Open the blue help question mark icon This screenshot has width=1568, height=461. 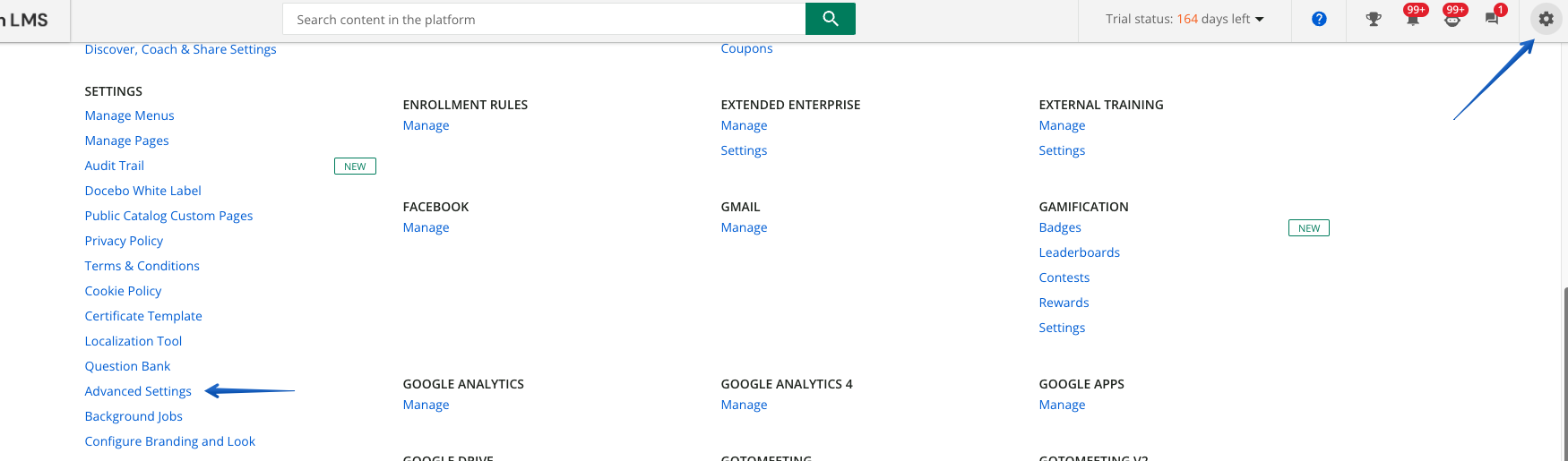coord(1319,19)
